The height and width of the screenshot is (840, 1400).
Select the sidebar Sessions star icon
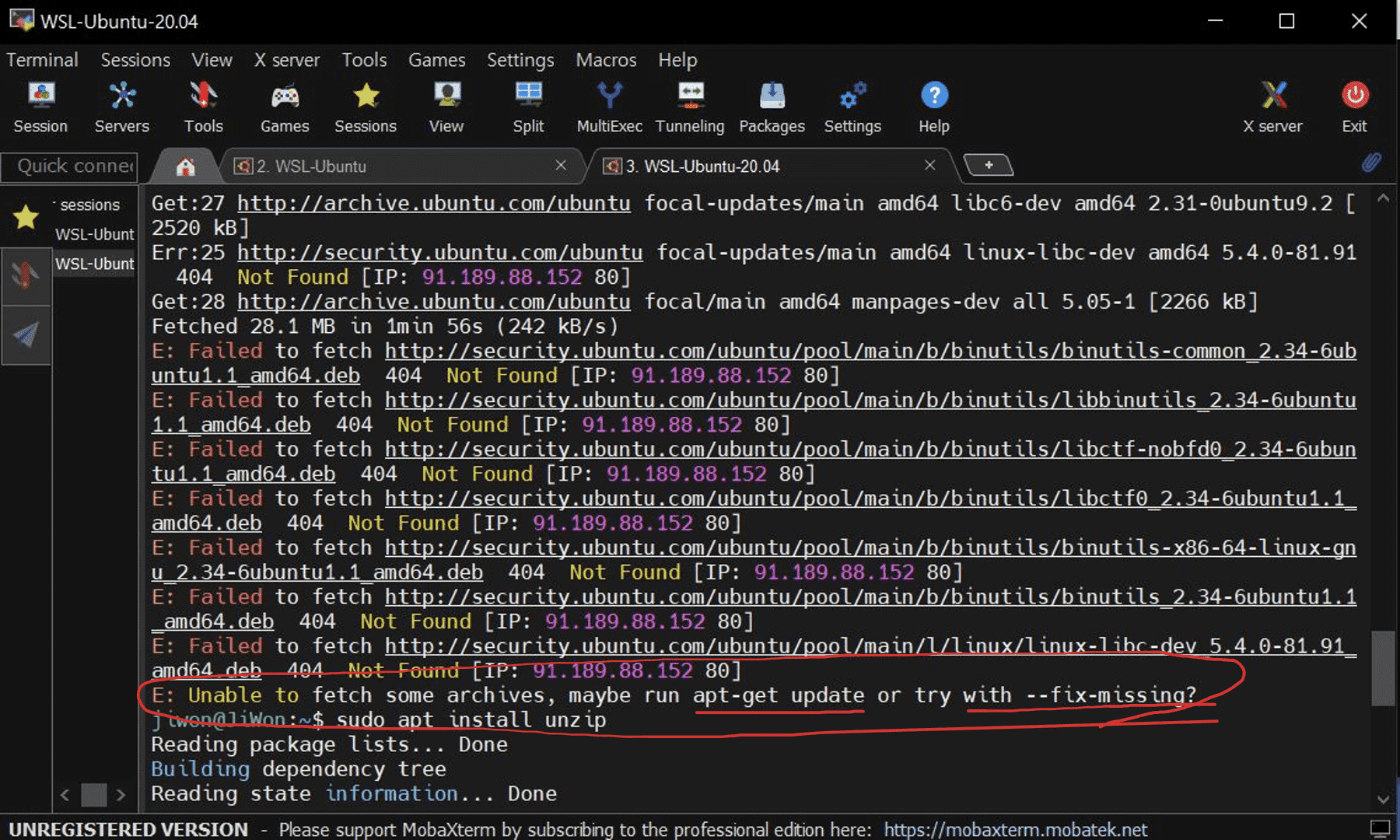(x=26, y=217)
